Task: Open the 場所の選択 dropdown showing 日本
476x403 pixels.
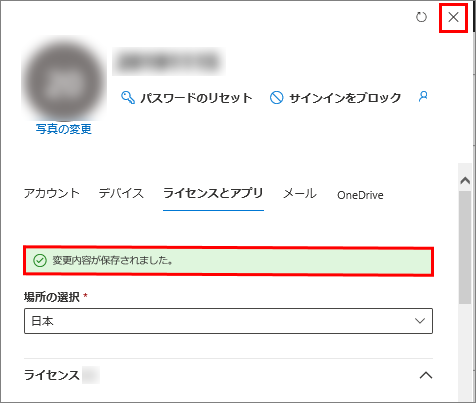Action: pyautogui.click(x=228, y=321)
